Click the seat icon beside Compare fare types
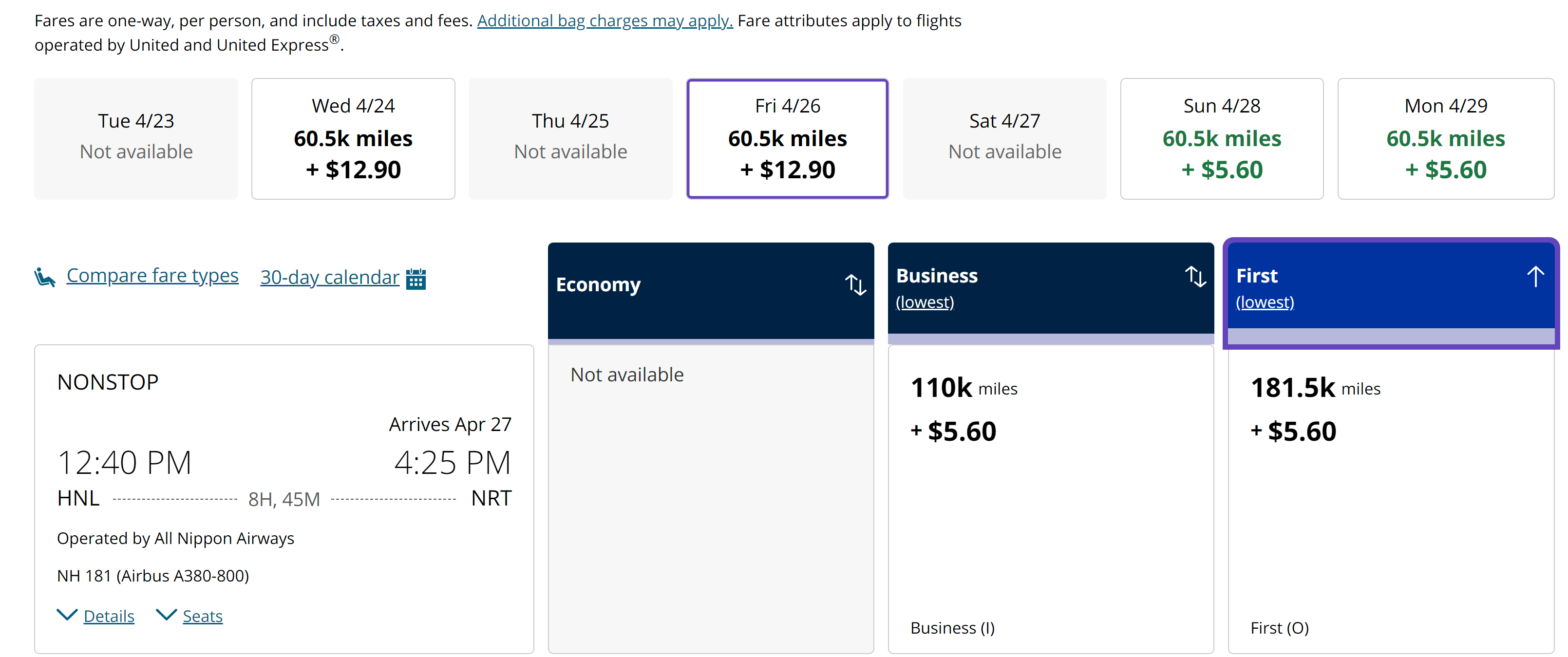 [45, 278]
